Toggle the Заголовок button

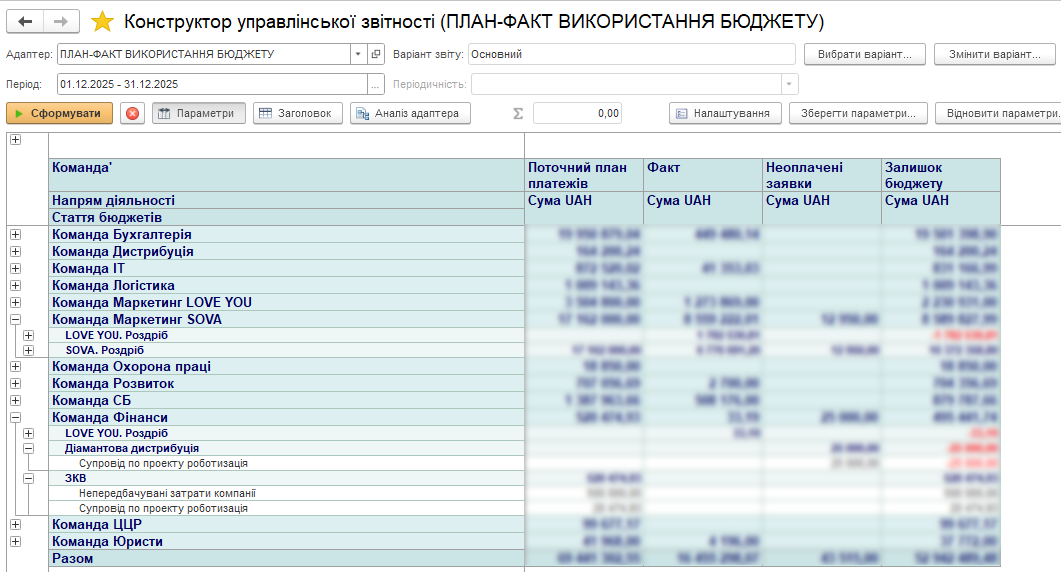298,113
